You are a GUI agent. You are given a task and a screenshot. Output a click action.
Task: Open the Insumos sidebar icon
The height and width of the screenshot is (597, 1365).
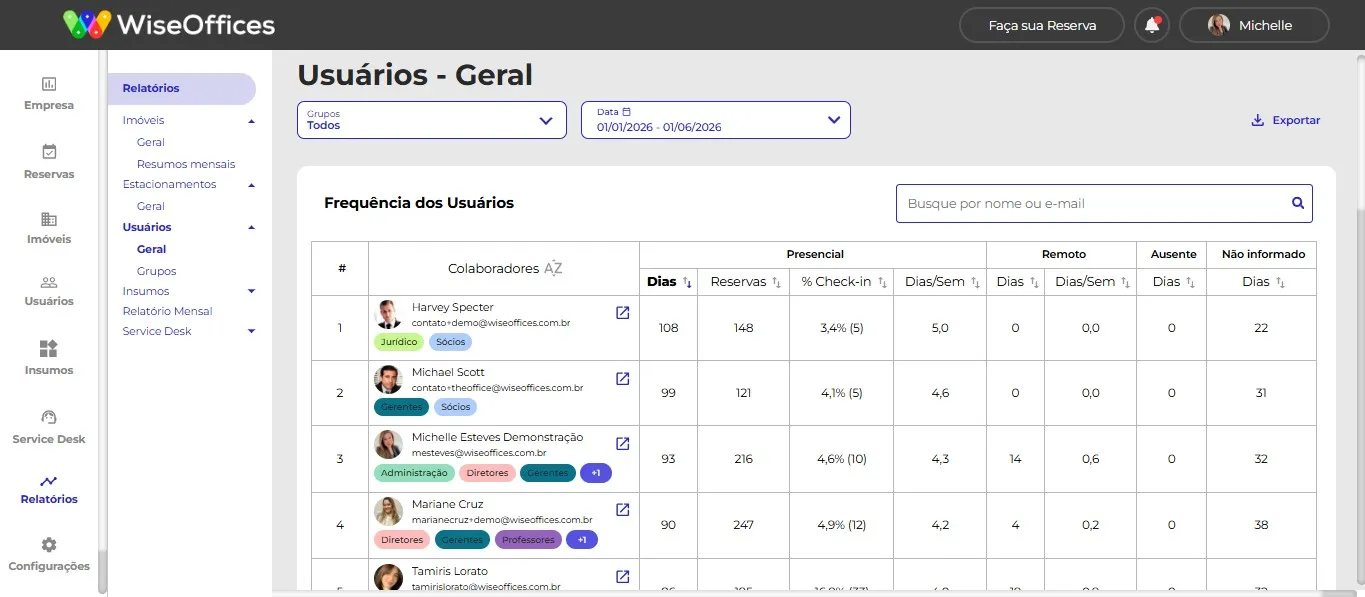[x=49, y=348]
